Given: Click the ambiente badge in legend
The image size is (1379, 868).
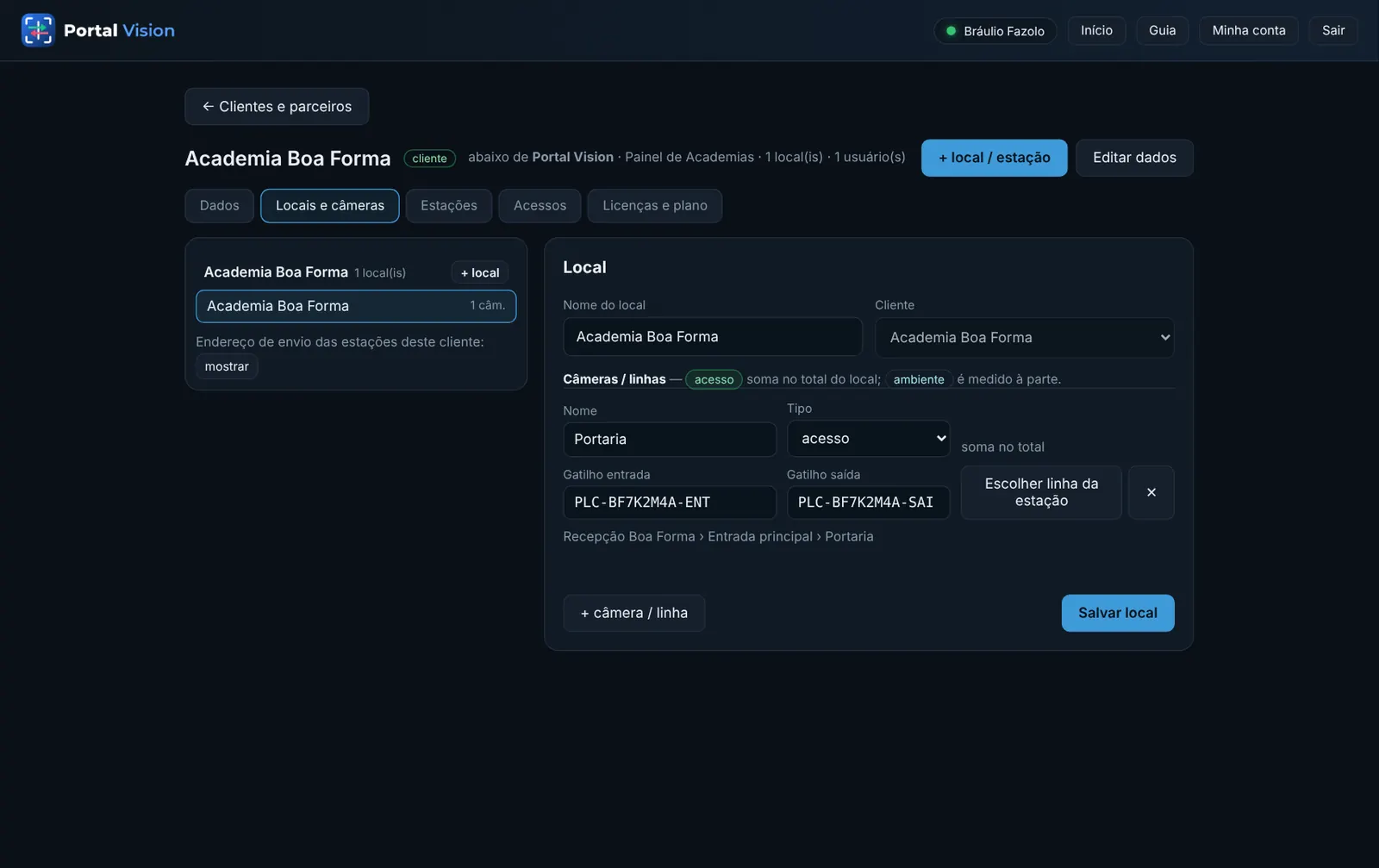Looking at the screenshot, I should coord(919,379).
